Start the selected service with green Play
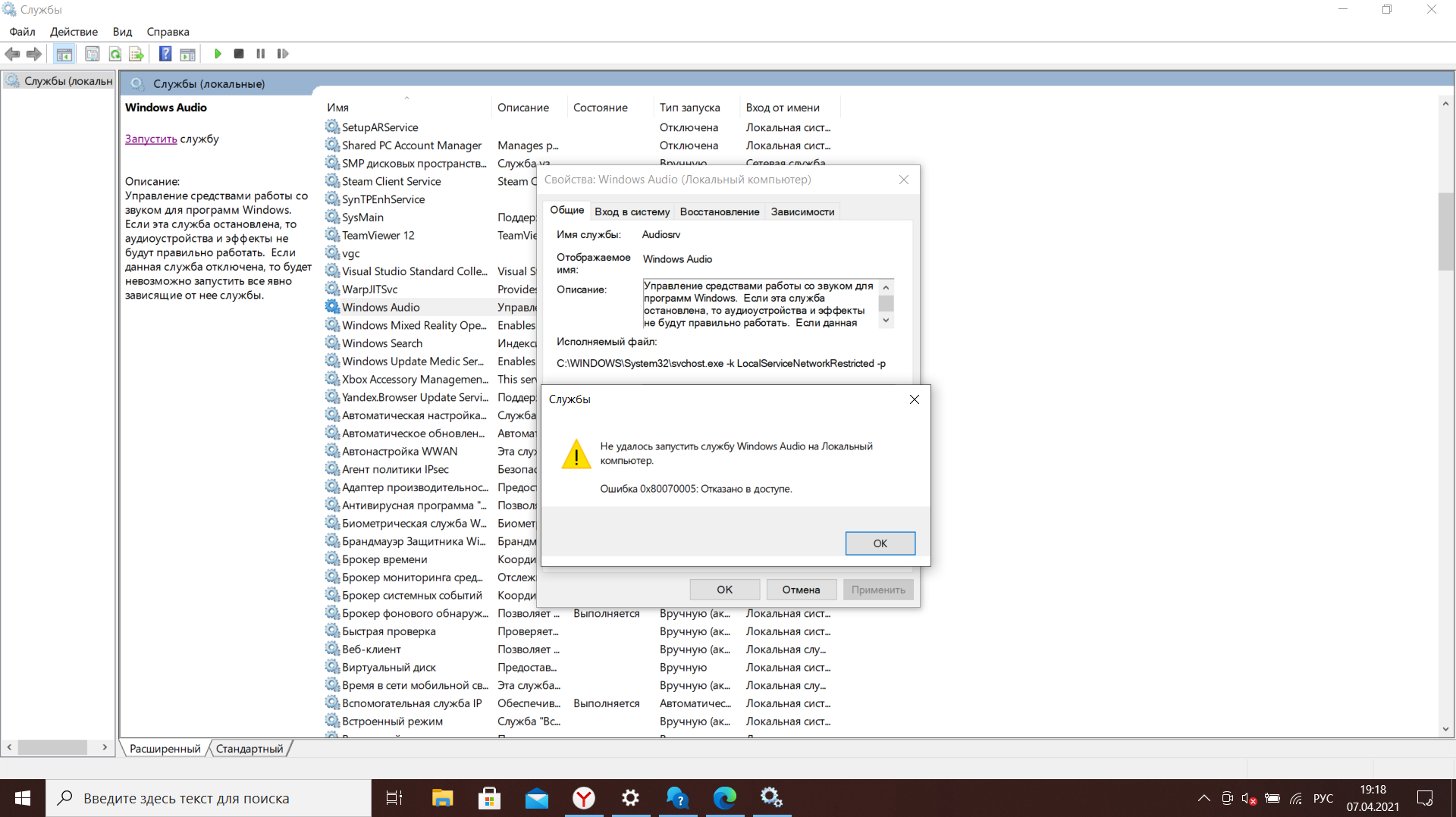 [218, 54]
